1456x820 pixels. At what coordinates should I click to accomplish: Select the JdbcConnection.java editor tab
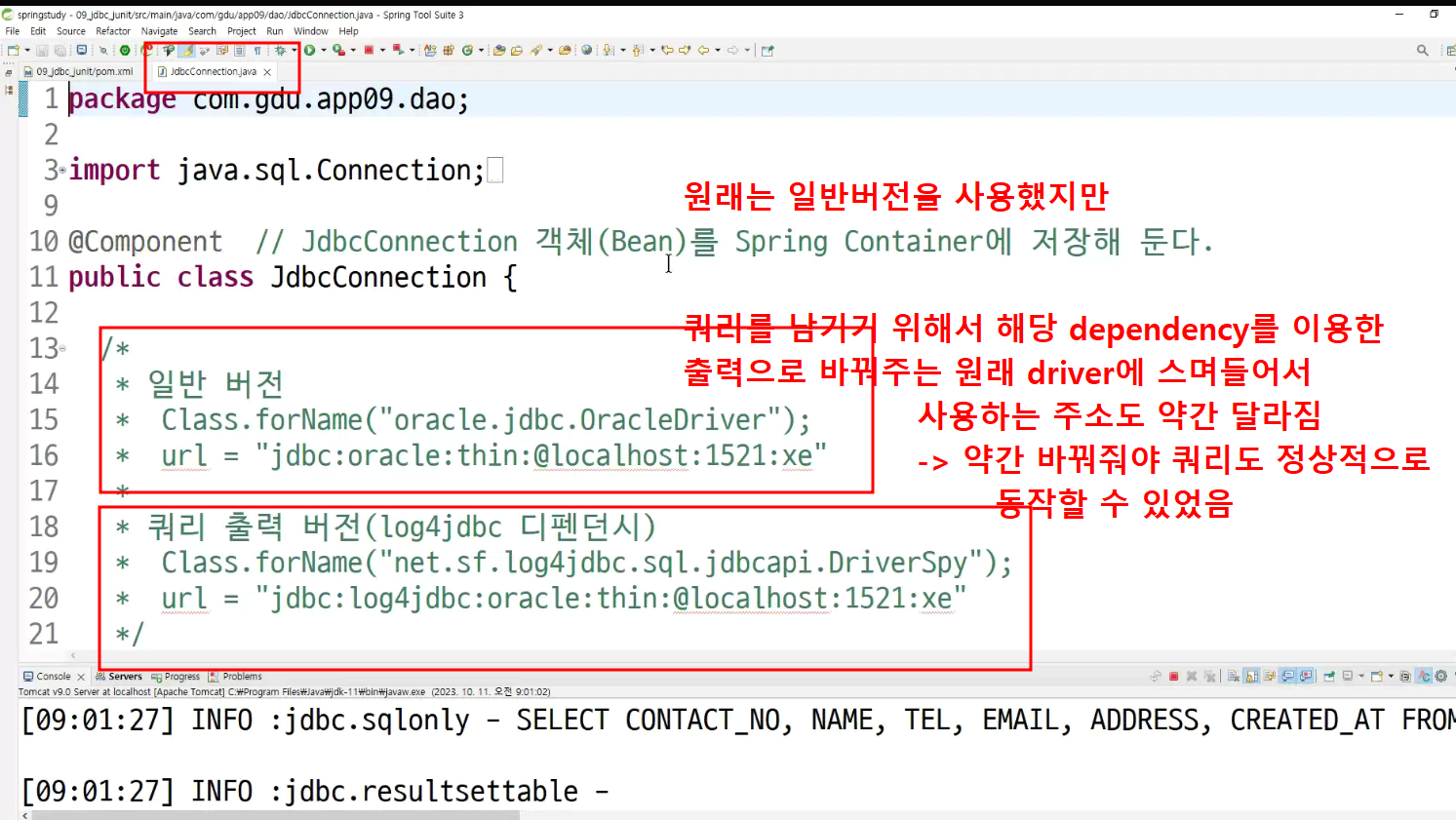point(213,71)
